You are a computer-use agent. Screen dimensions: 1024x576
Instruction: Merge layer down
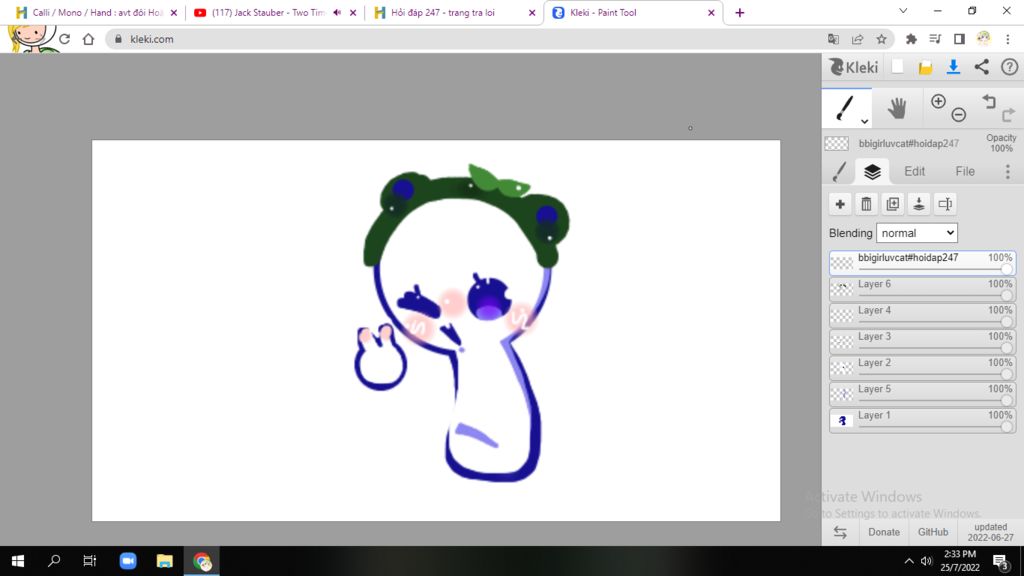click(x=919, y=204)
